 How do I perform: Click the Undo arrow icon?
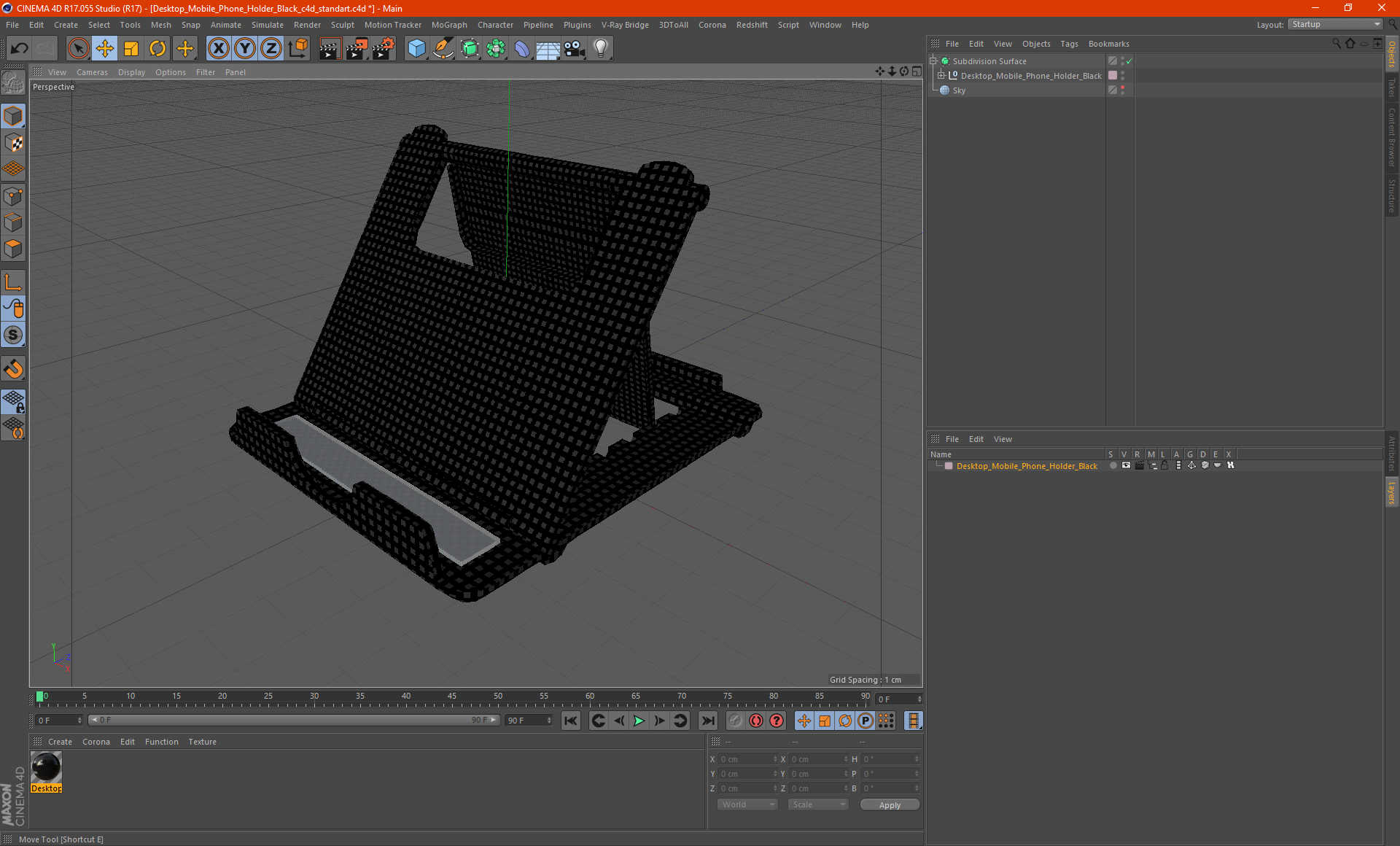20,49
